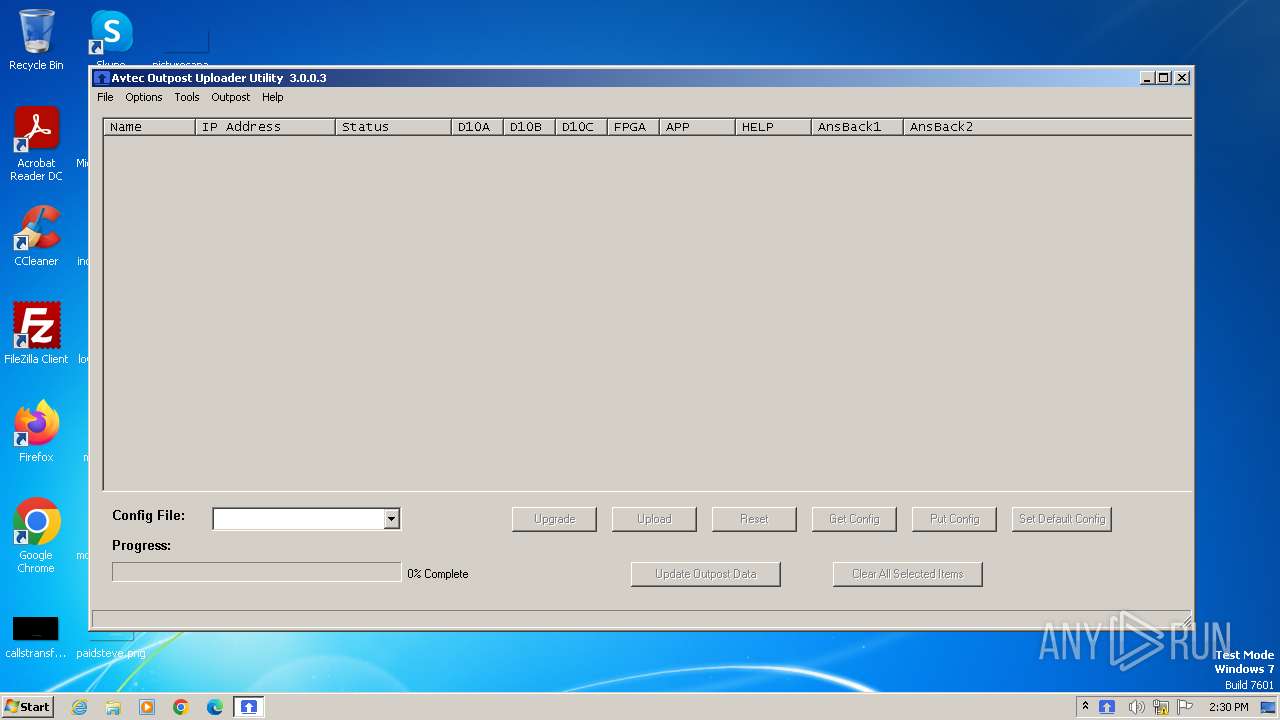Open the Windows Start button
This screenshot has width=1280, height=720.
click(x=27, y=707)
